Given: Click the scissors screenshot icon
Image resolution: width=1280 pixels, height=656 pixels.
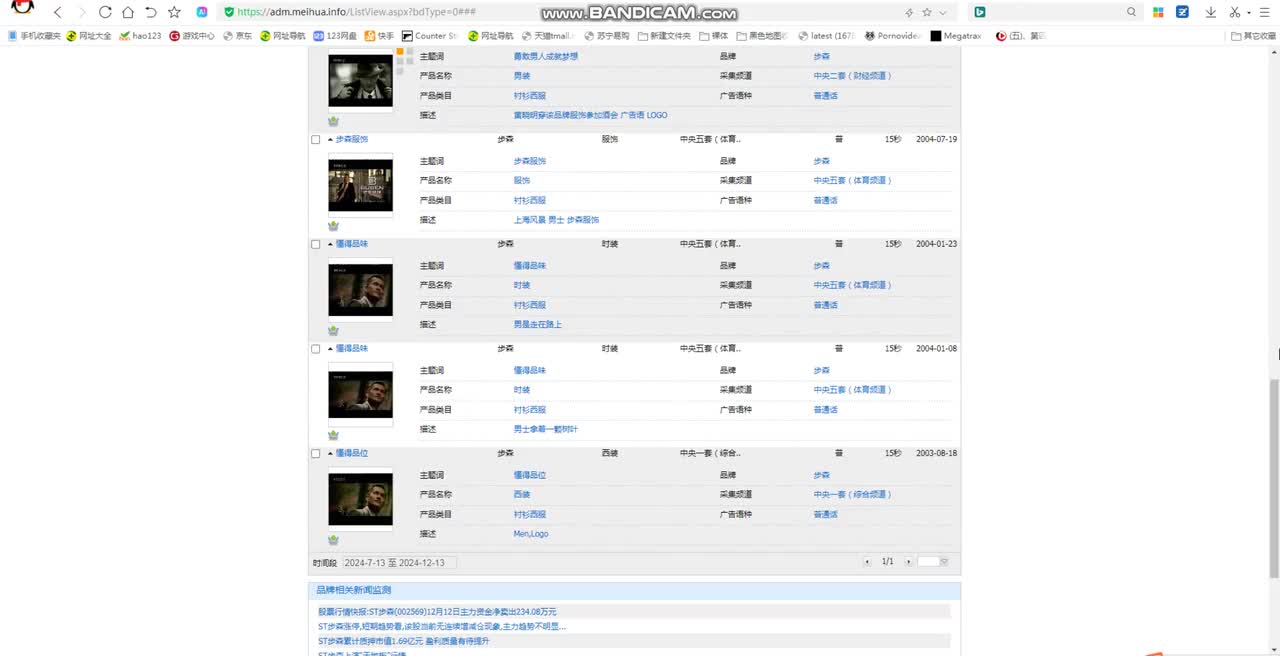Looking at the screenshot, I should (x=1235, y=12).
